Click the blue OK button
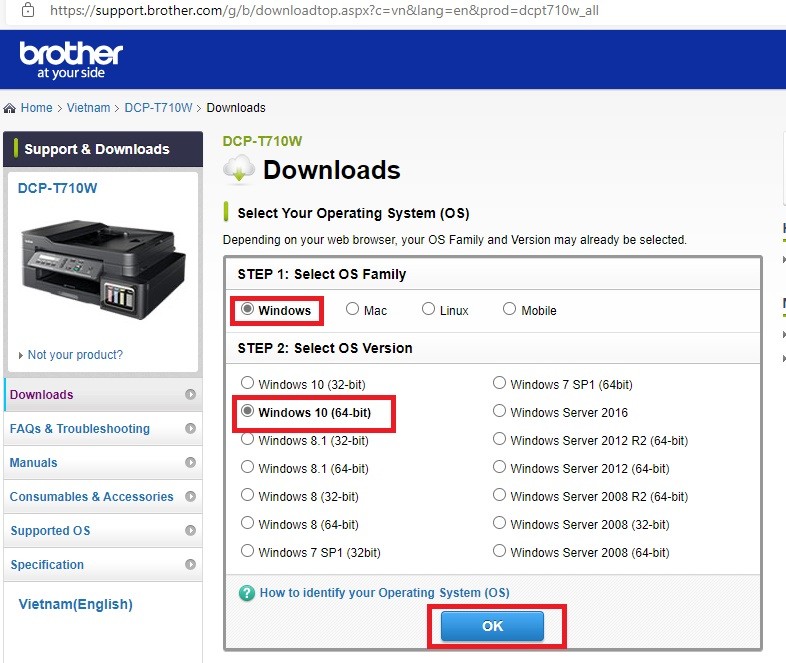 pyautogui.click(x=492, y=626)
